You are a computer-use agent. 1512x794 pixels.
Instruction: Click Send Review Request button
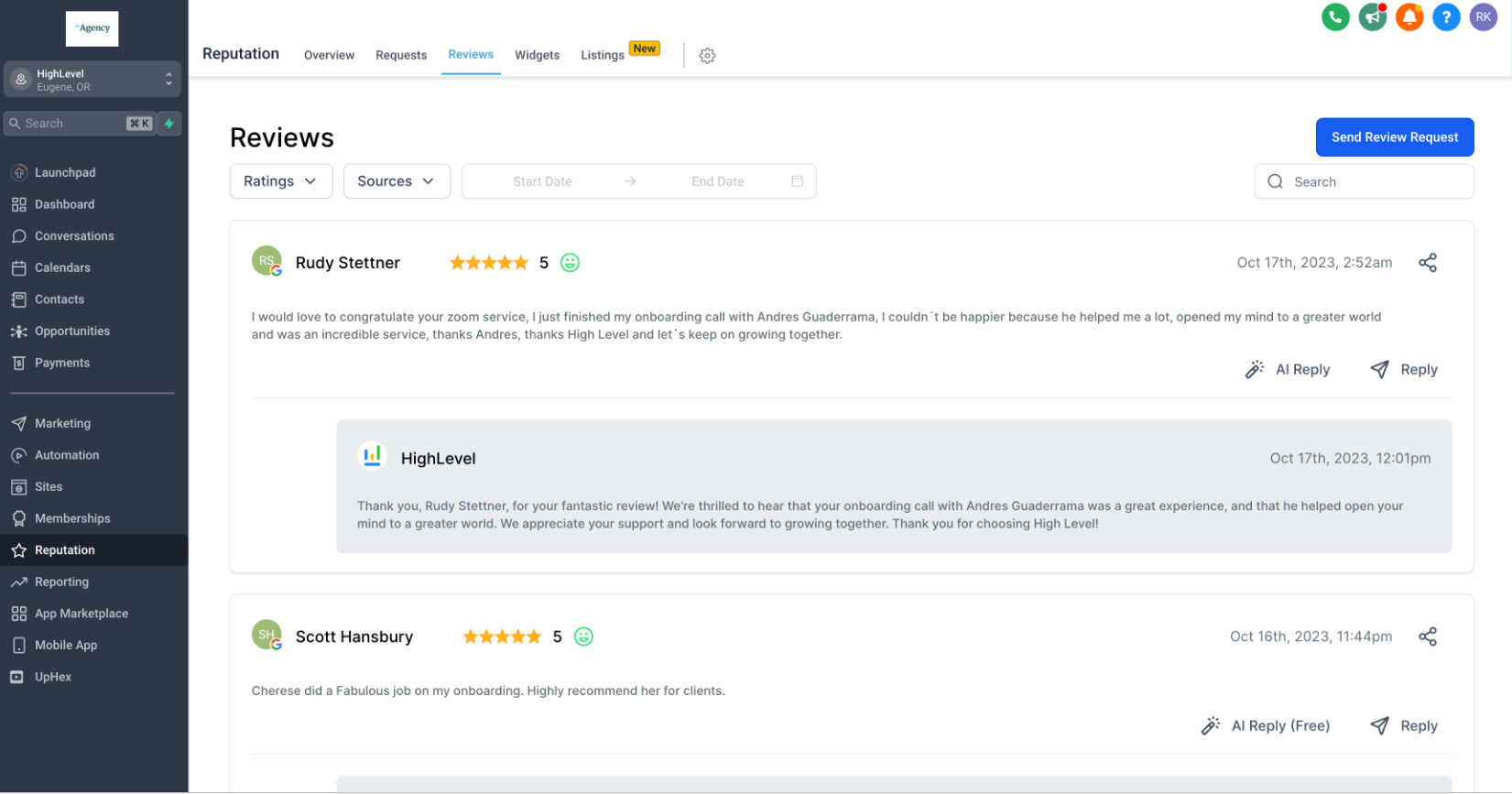(x=1394, y=137)
